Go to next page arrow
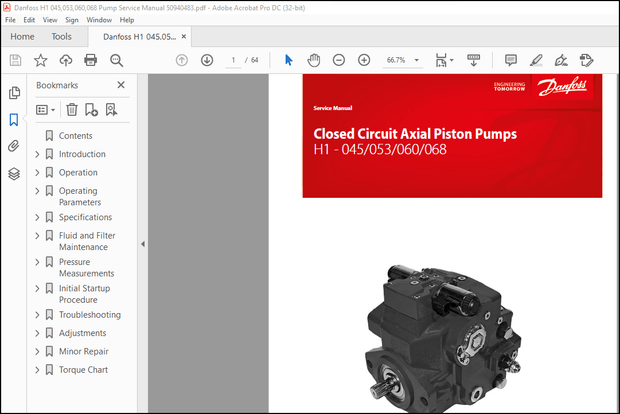Viewport: 620px width, 414px height. pyautogui.click(x=207, y=60)
